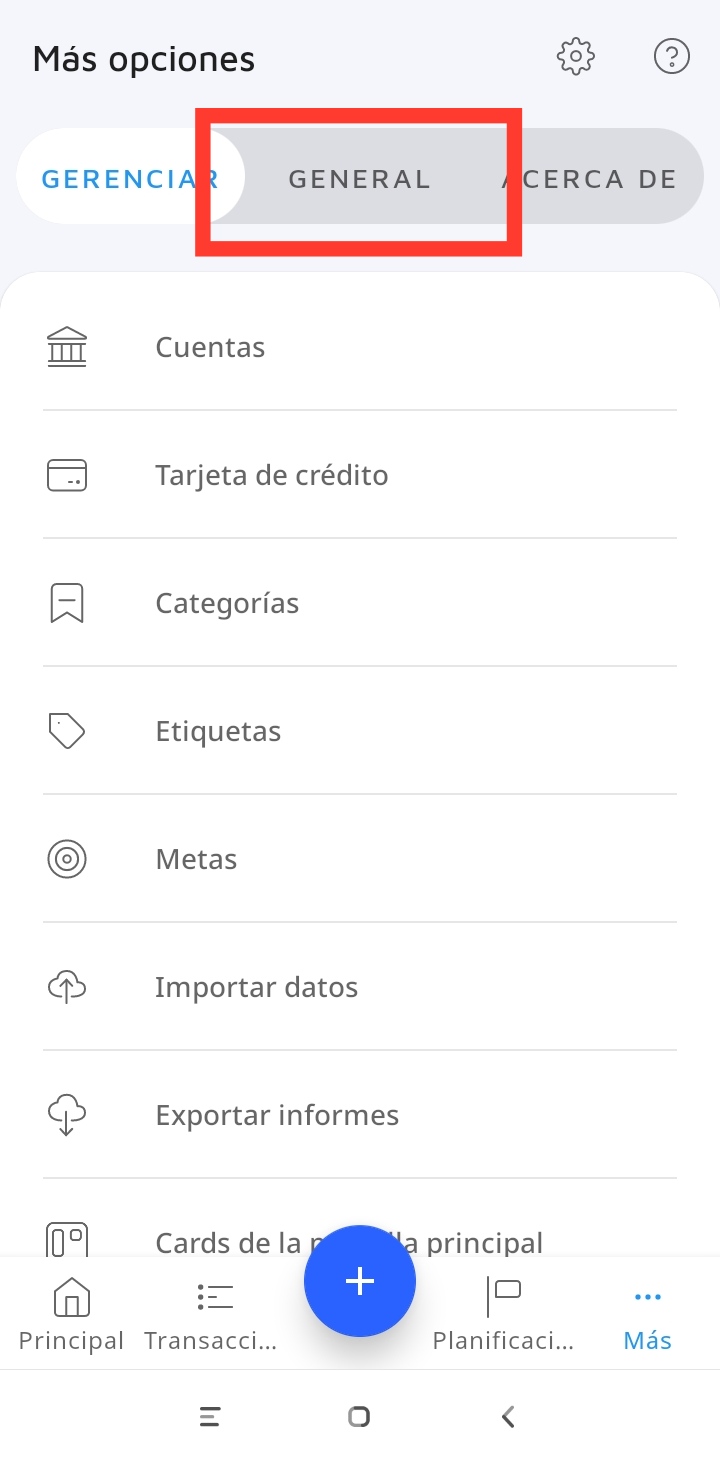Tap the help question mark icon

point(671,57)
